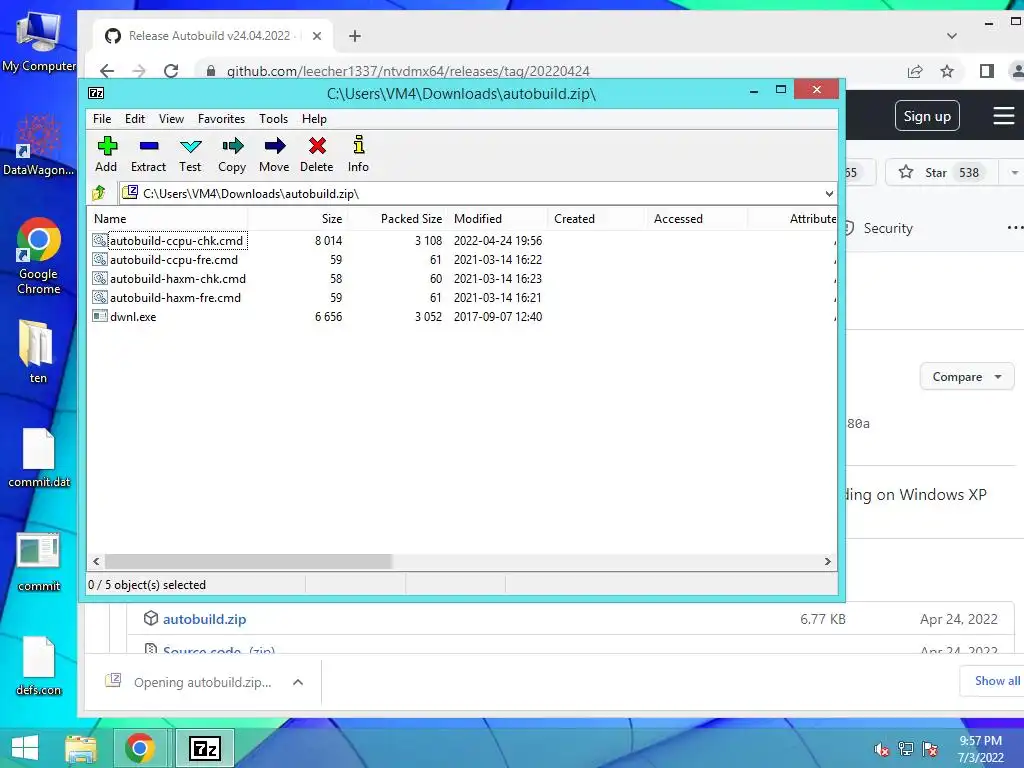Image resolution: width=1024 pixels, height=768 pixels.
Task: Sort by Packed Size column header
Action: click(398, 219)
